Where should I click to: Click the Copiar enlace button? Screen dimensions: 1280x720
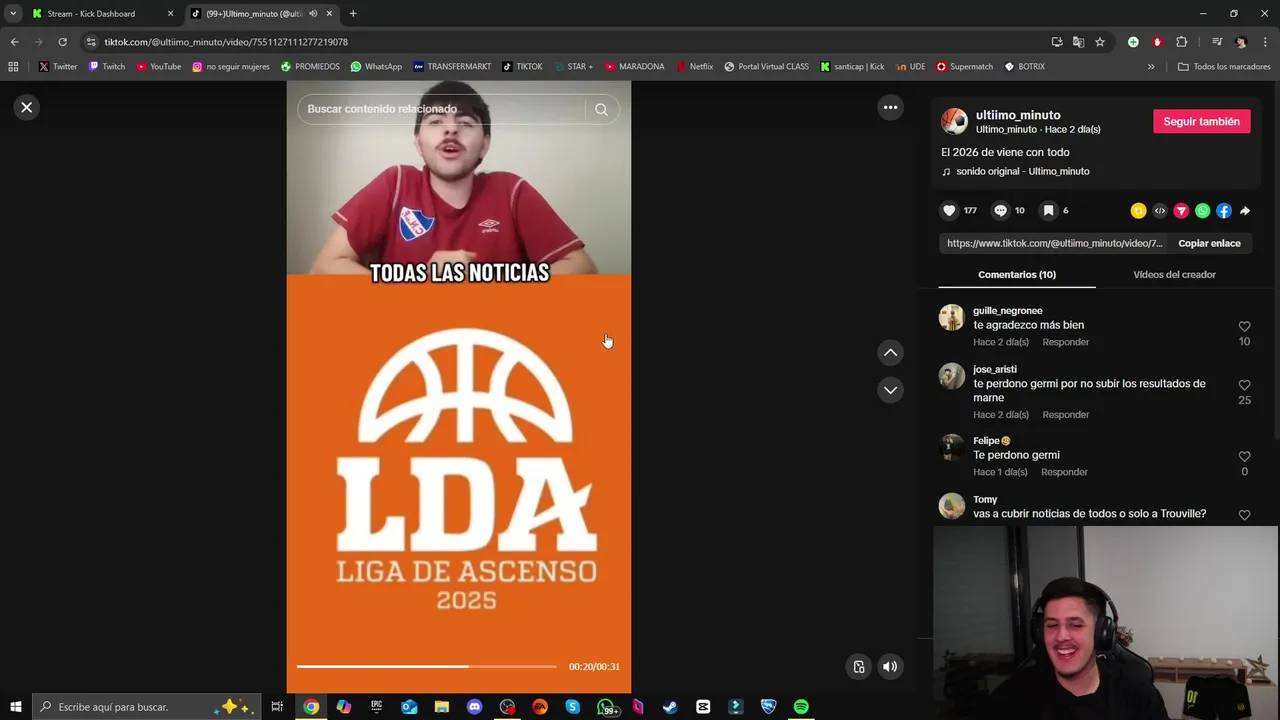pyautogui.click(x=1209, y=243)
